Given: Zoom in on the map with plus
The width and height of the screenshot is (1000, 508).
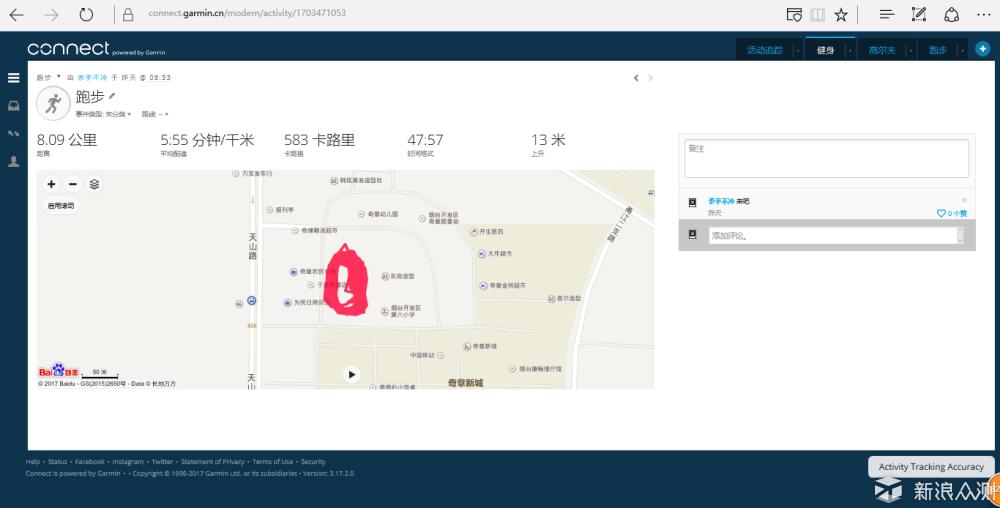Looking at the screenshot, I should tap(52, 184).
